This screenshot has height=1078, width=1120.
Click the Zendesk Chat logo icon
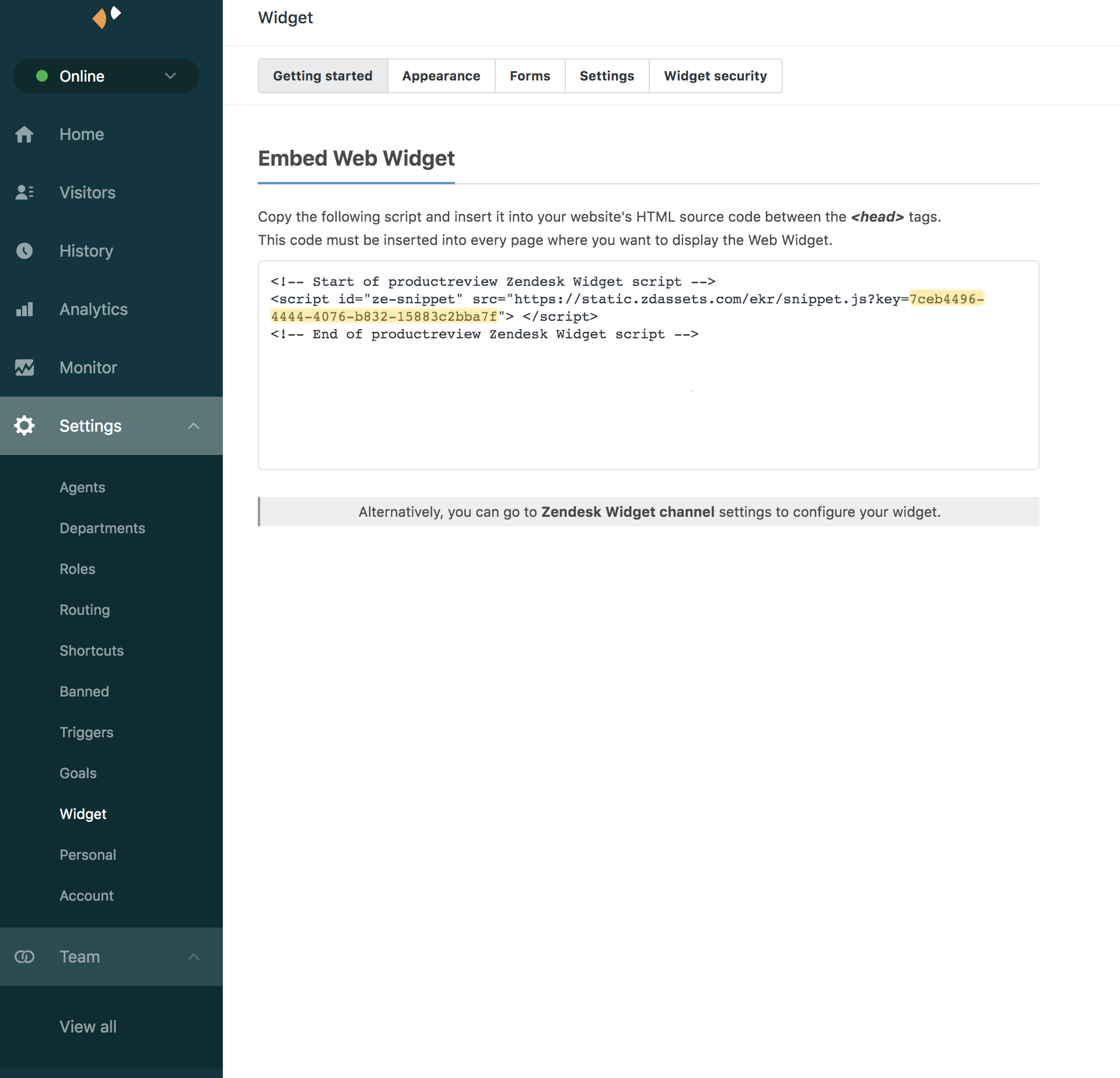(x=107, y=17)
